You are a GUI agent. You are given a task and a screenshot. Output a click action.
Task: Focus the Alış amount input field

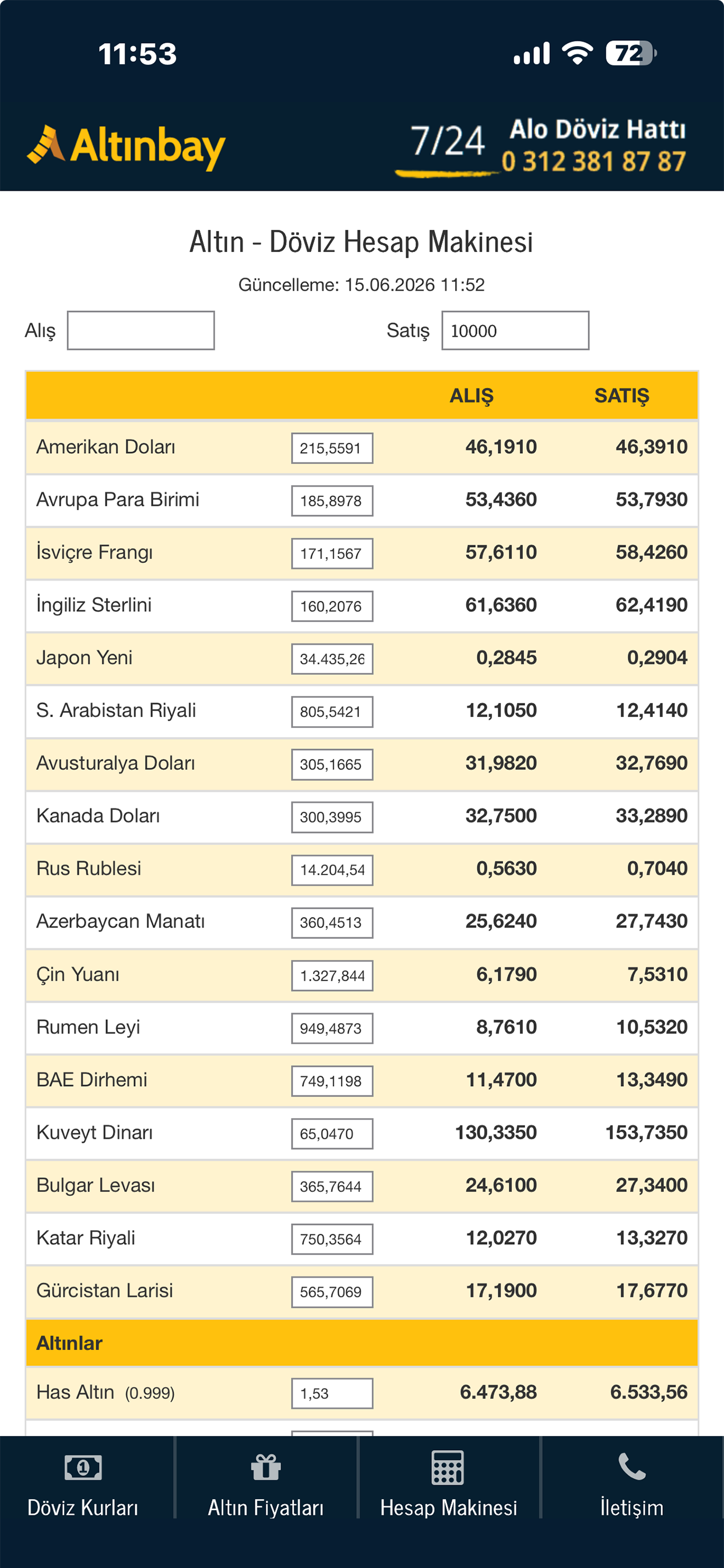tap(140, 331)
